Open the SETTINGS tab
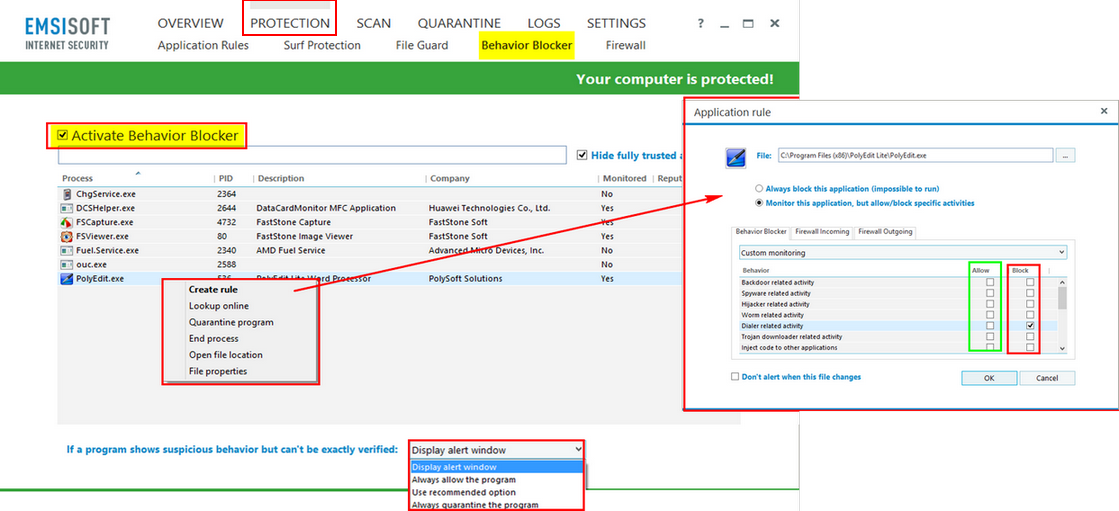The image size is (1119, 511). click(617, 24)
